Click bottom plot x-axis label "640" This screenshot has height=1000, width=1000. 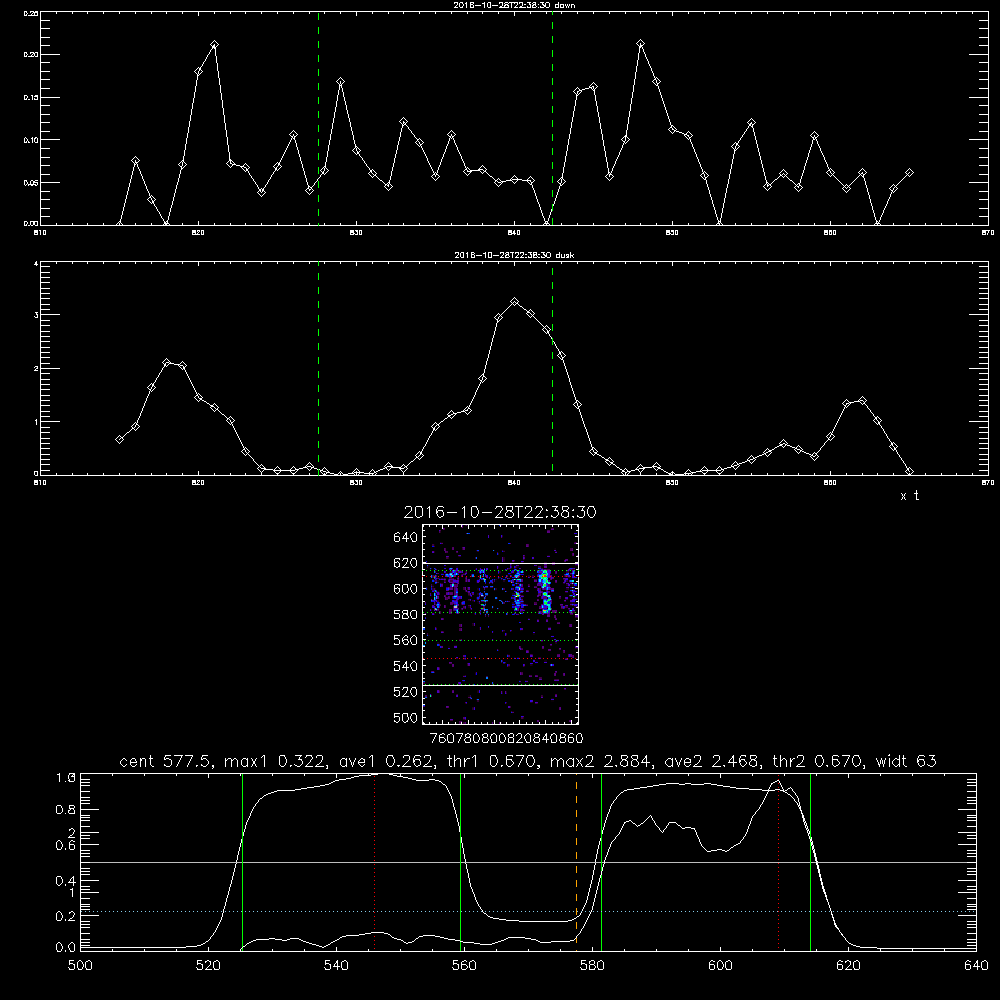[x=976, y=966]
